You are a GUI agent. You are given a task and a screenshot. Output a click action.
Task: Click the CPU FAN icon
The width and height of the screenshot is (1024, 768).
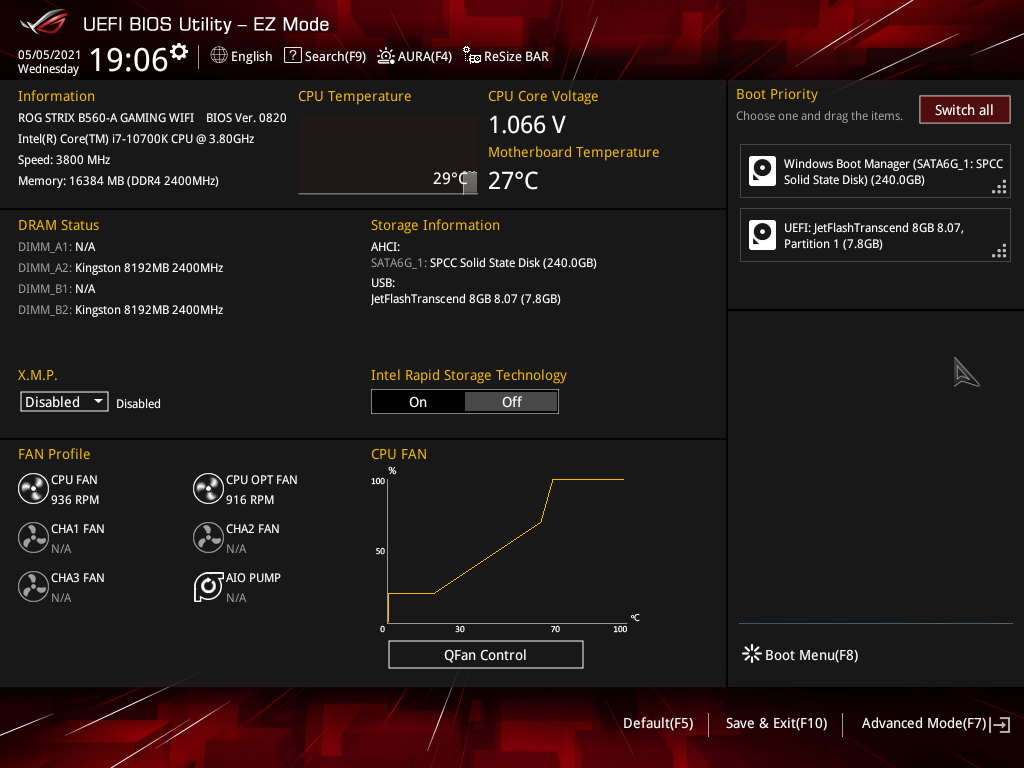pyautogui.click(x=33, y=489)
